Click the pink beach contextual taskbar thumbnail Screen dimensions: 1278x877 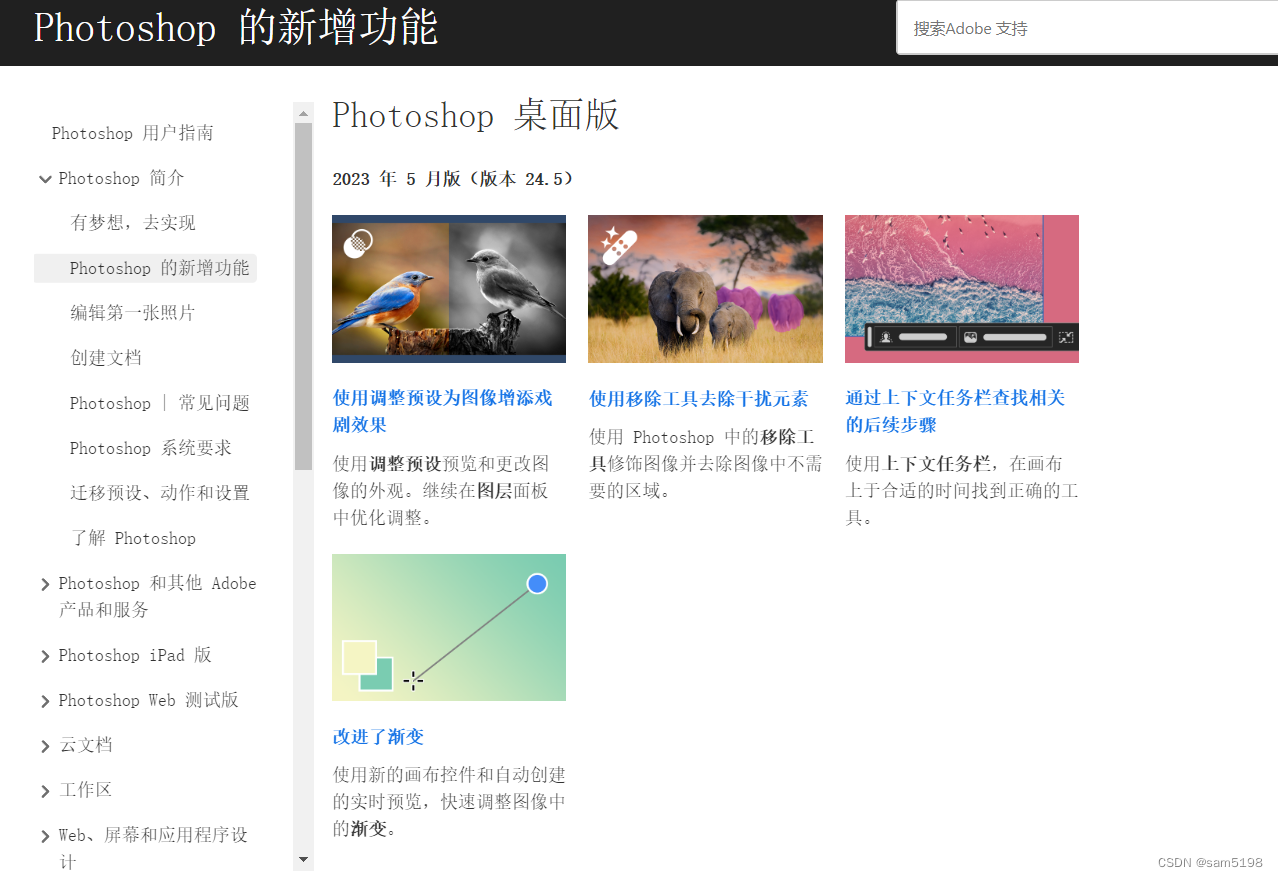(x=962, y=288)
